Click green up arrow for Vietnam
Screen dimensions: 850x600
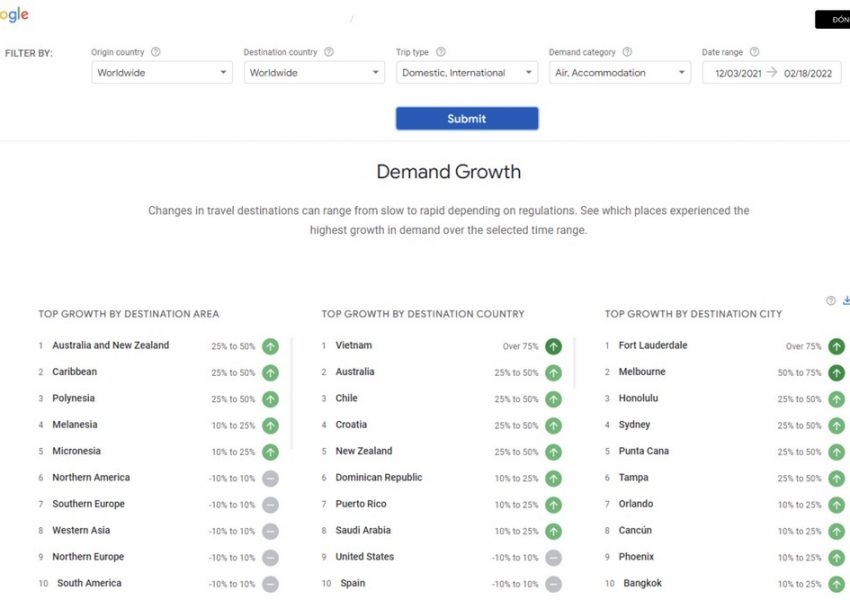[x=553, y=346]
